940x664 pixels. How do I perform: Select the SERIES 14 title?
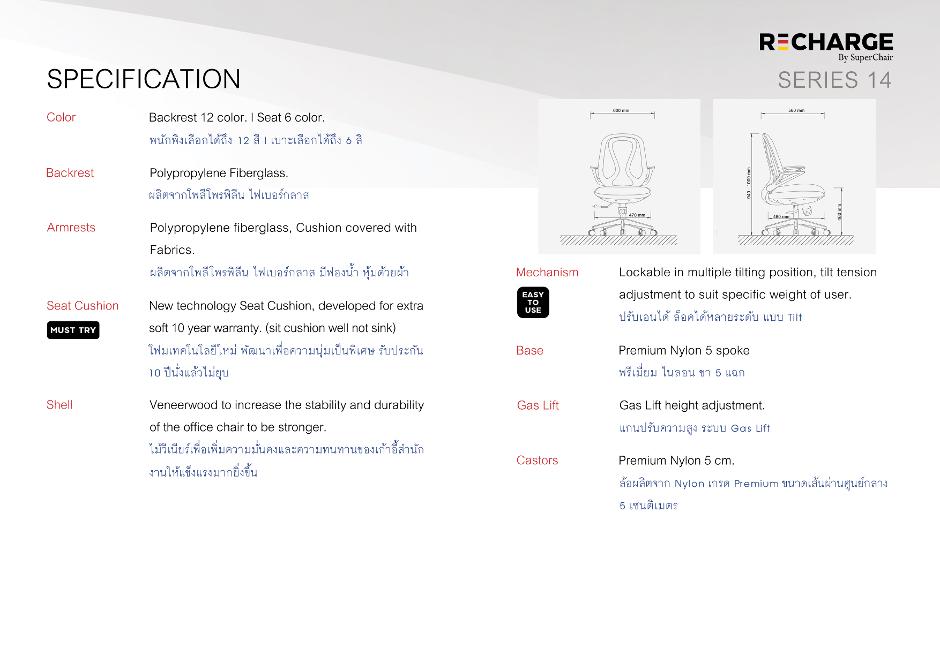click(834, 80)
